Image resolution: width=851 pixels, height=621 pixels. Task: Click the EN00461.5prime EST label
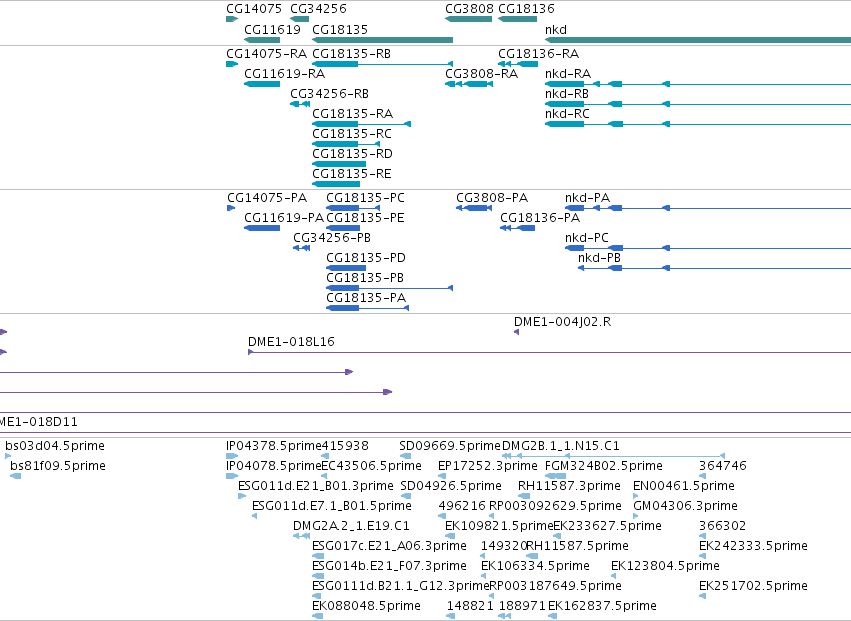click(x=684, y=486)
